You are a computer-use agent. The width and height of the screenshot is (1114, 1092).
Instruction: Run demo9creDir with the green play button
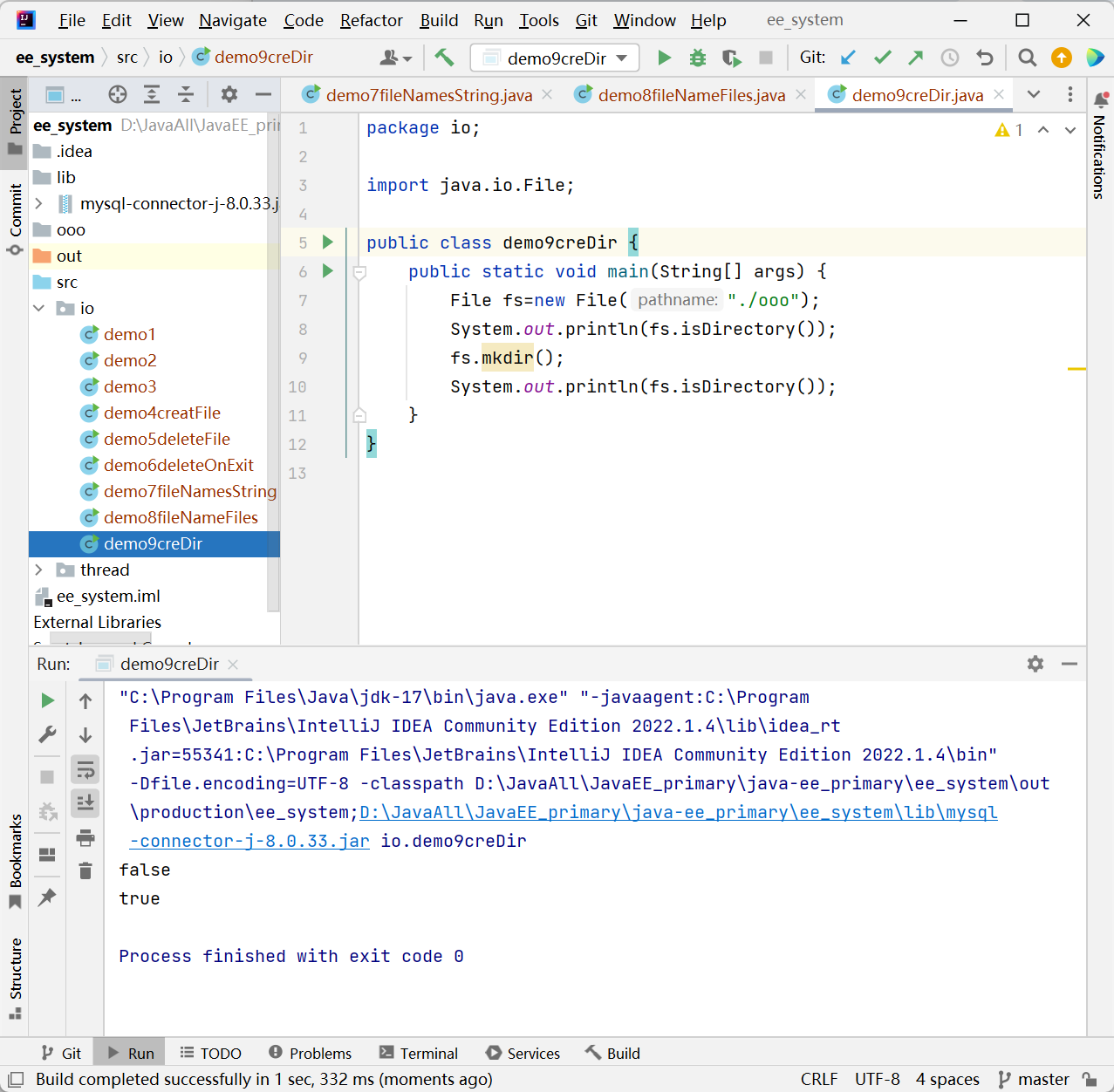pos(664,58)
